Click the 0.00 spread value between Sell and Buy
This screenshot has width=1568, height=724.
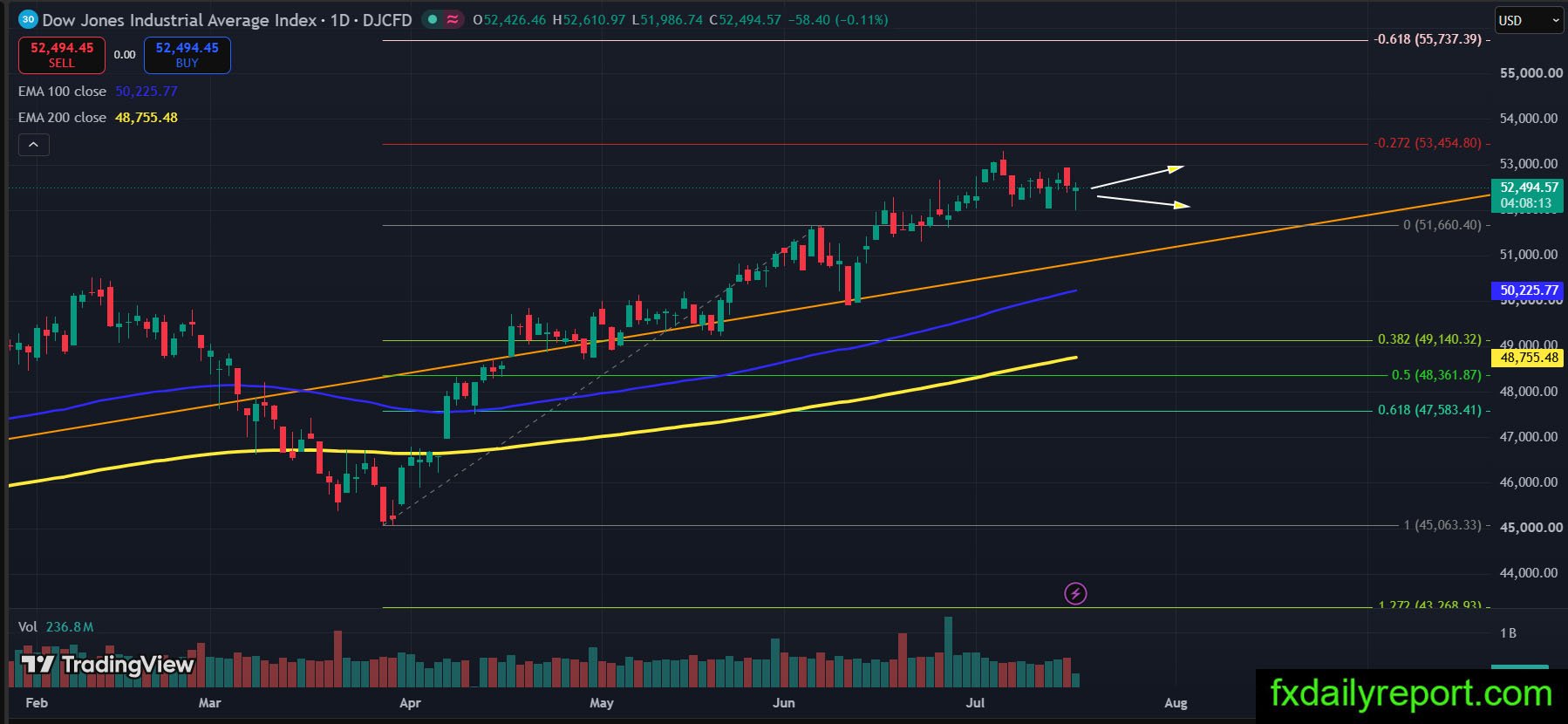pyautogui.click(x=125, y=55)
